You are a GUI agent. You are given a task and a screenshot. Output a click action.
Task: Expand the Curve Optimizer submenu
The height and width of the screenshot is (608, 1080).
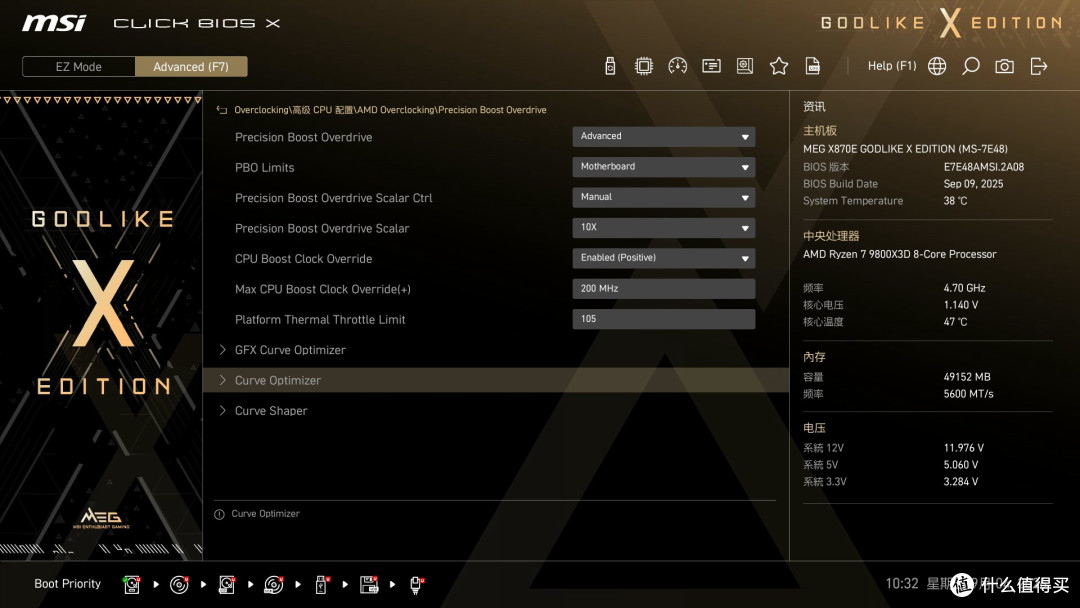496,380
